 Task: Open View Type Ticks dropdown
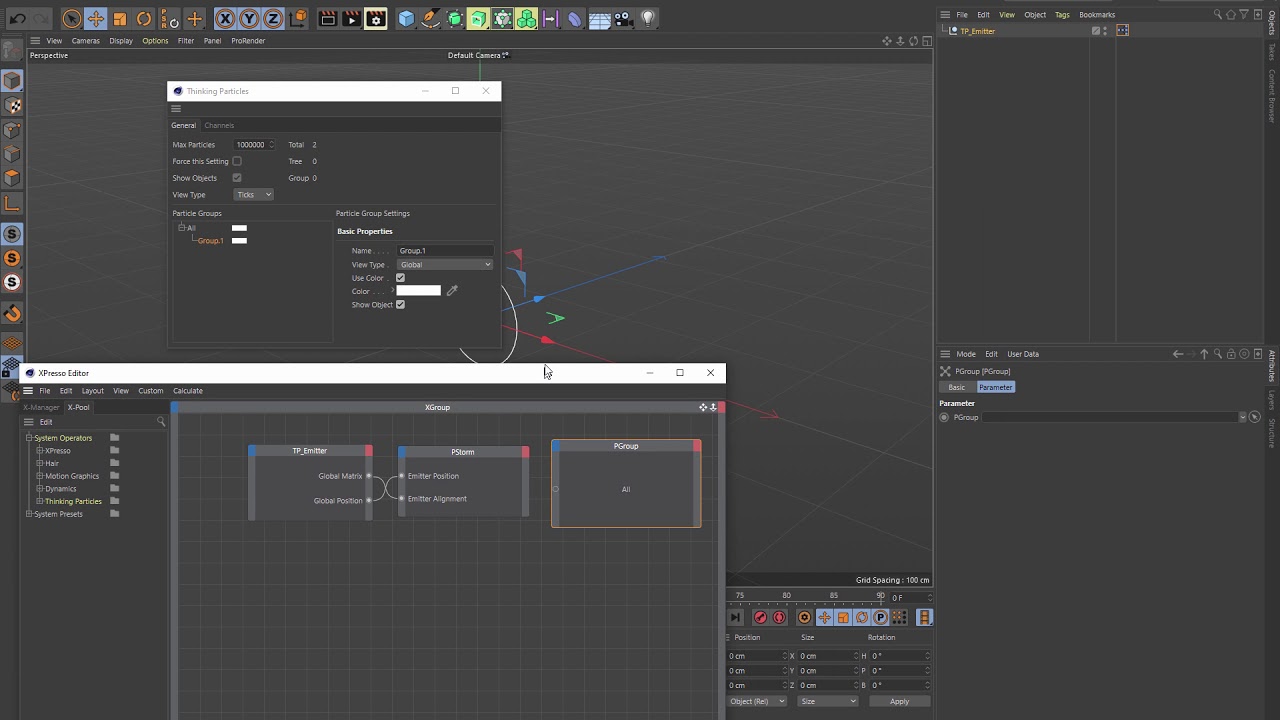pyautogui.click(x=254, y=195)
